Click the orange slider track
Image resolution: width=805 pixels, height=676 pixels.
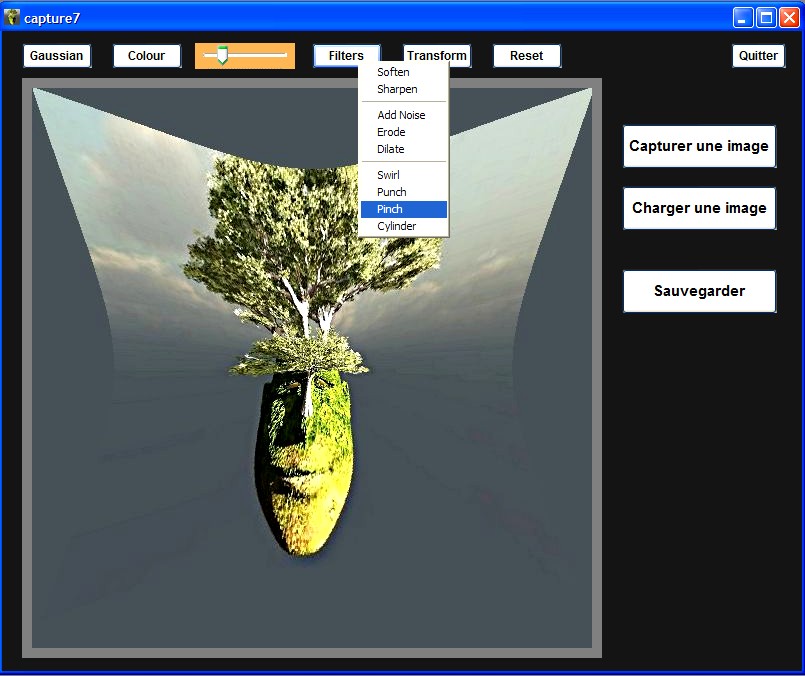(x=245, y=55)
